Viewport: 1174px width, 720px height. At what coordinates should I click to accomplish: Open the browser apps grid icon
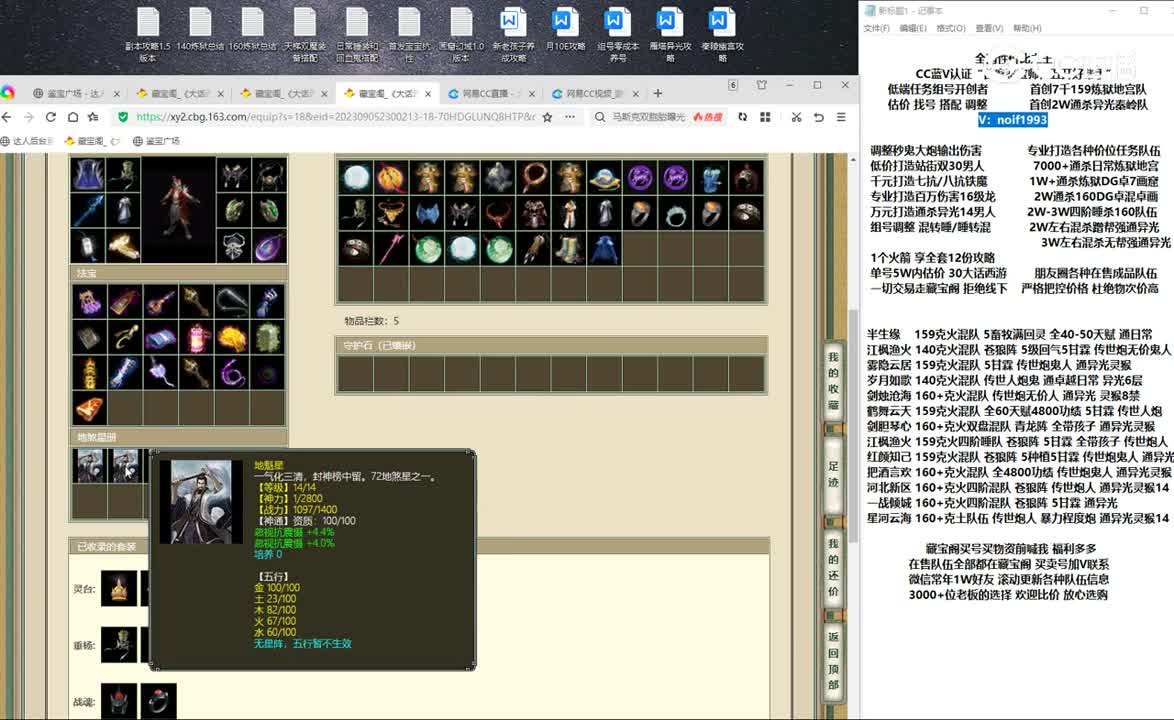click(x=765, y=117)
